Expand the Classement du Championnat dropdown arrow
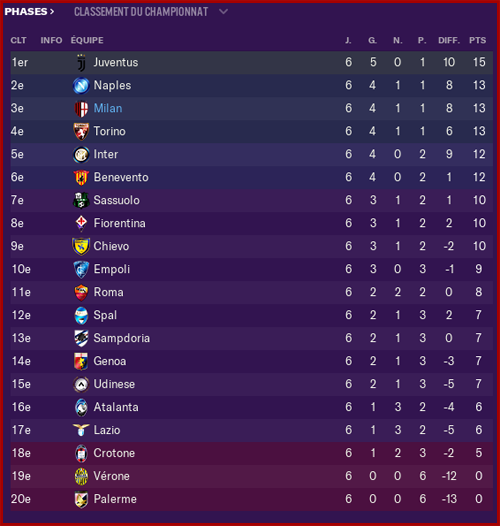The image size is (500, 526). 223,12
